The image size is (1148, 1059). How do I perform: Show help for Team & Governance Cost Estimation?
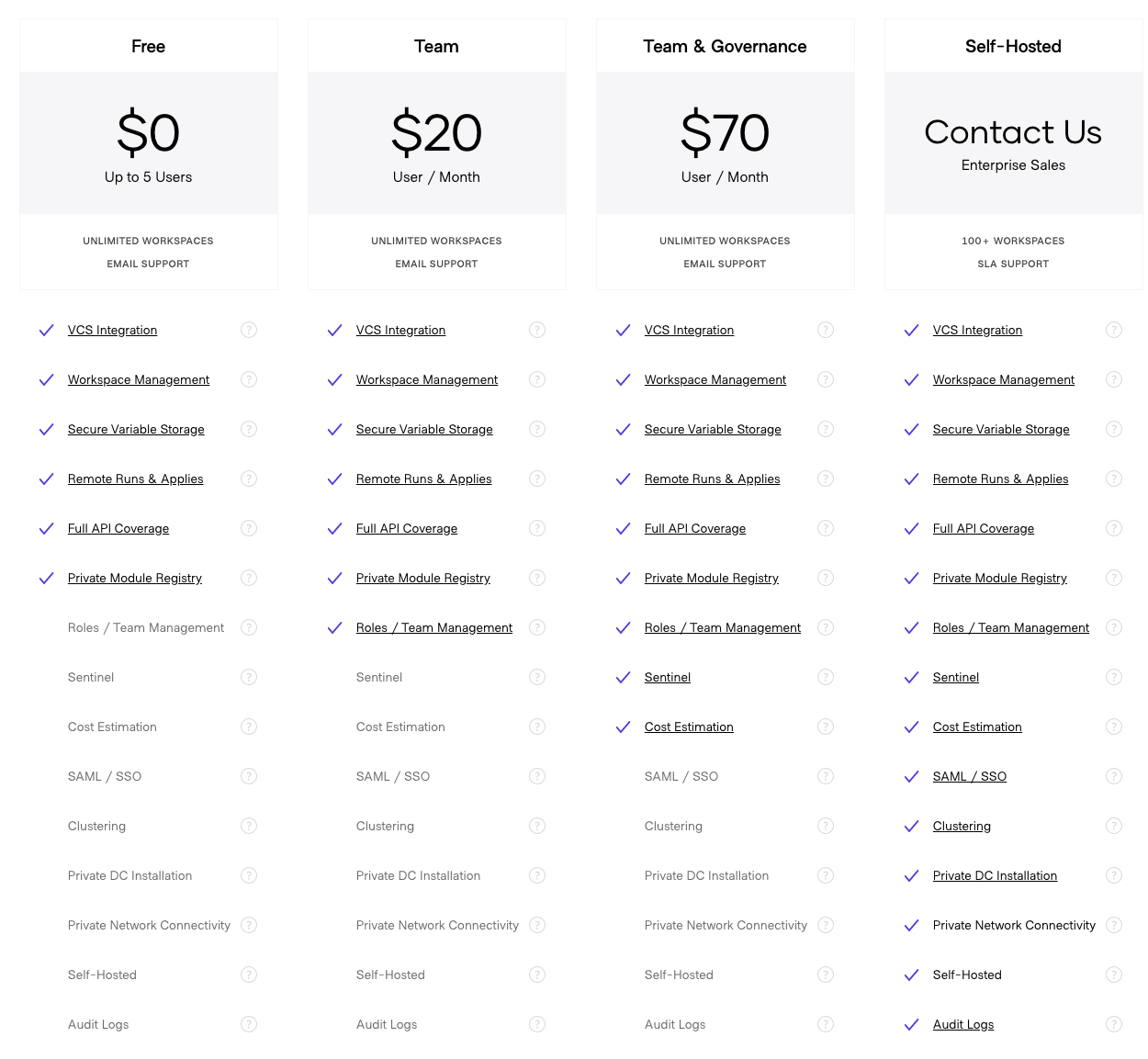click(x=826, y=727)
